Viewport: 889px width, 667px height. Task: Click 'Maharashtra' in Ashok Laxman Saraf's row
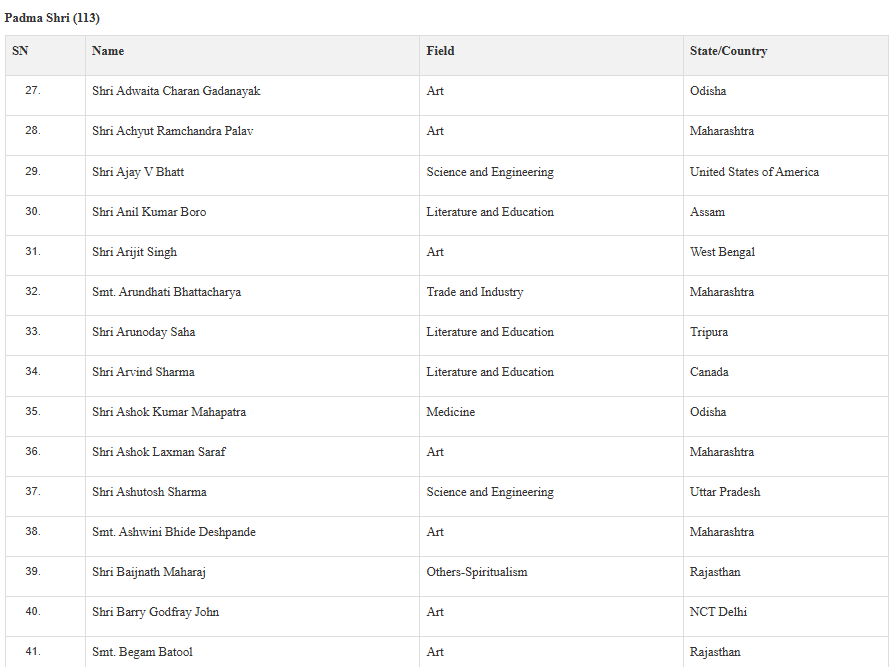pyautogui.click(x=722, y=452)
